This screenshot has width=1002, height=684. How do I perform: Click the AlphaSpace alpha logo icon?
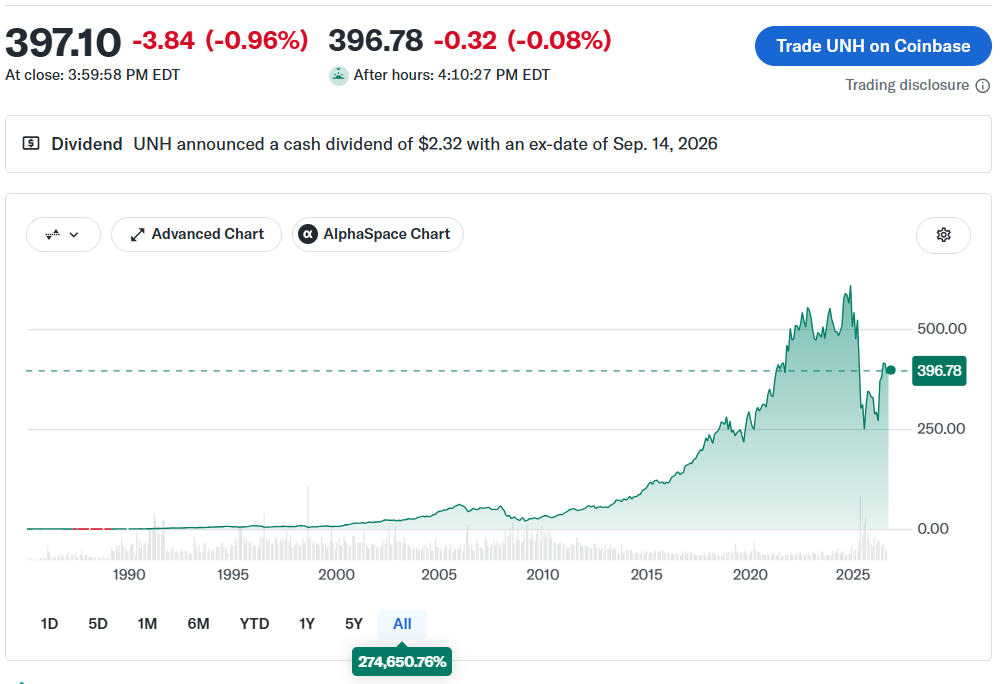click(x=308, y=235)
